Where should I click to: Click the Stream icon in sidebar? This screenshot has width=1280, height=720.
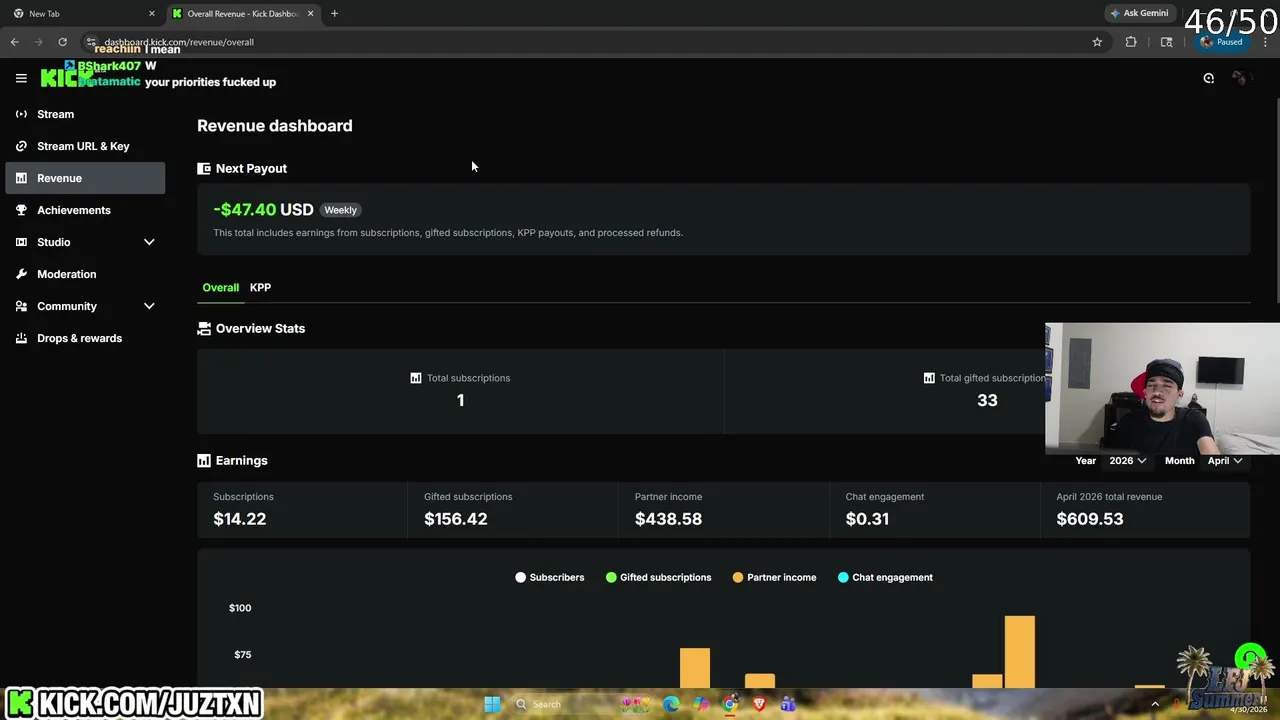[21, 114]
